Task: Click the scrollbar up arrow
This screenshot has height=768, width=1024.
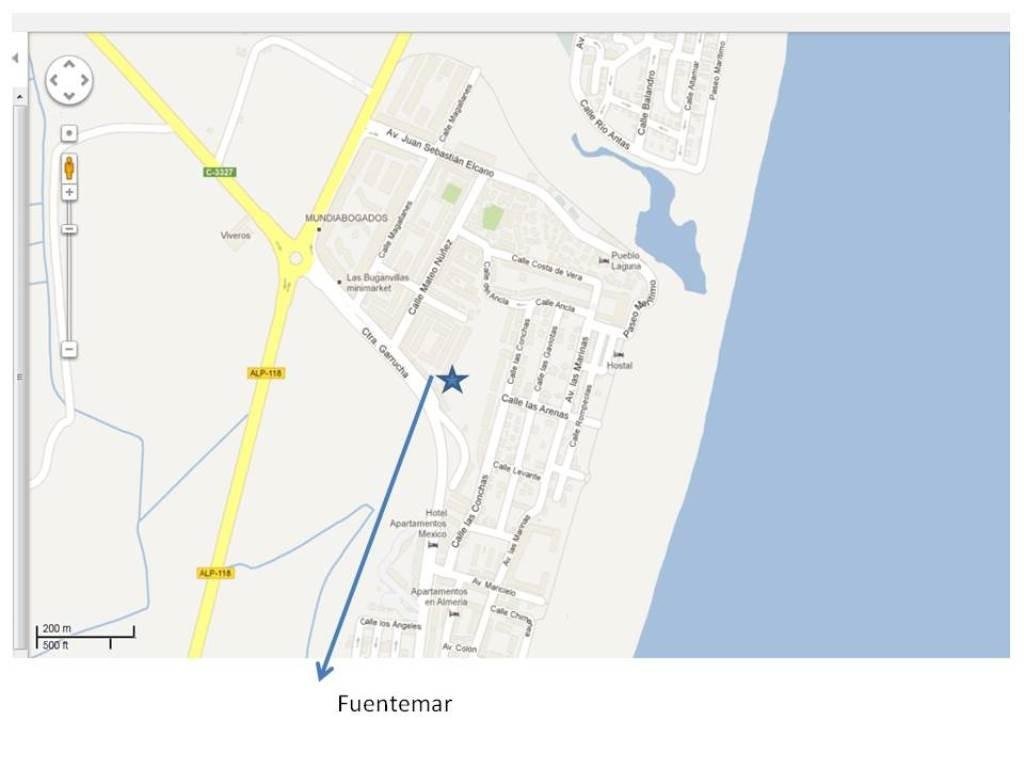Action: coord(20,97)
